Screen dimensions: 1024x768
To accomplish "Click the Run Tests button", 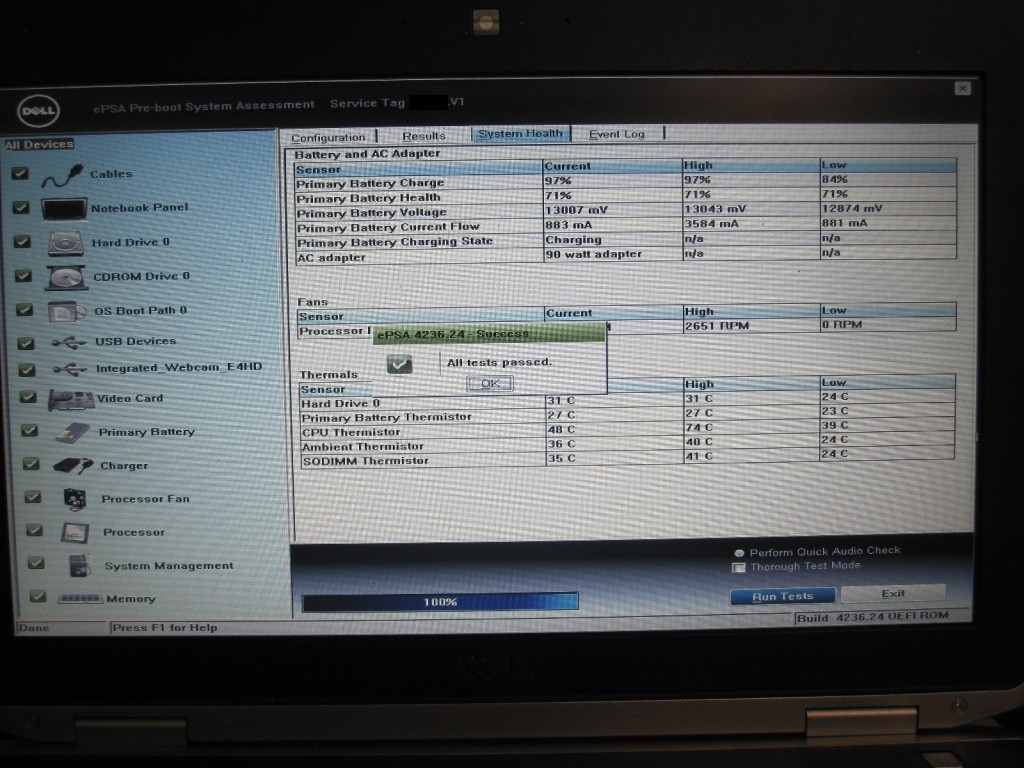I will 782,596.
